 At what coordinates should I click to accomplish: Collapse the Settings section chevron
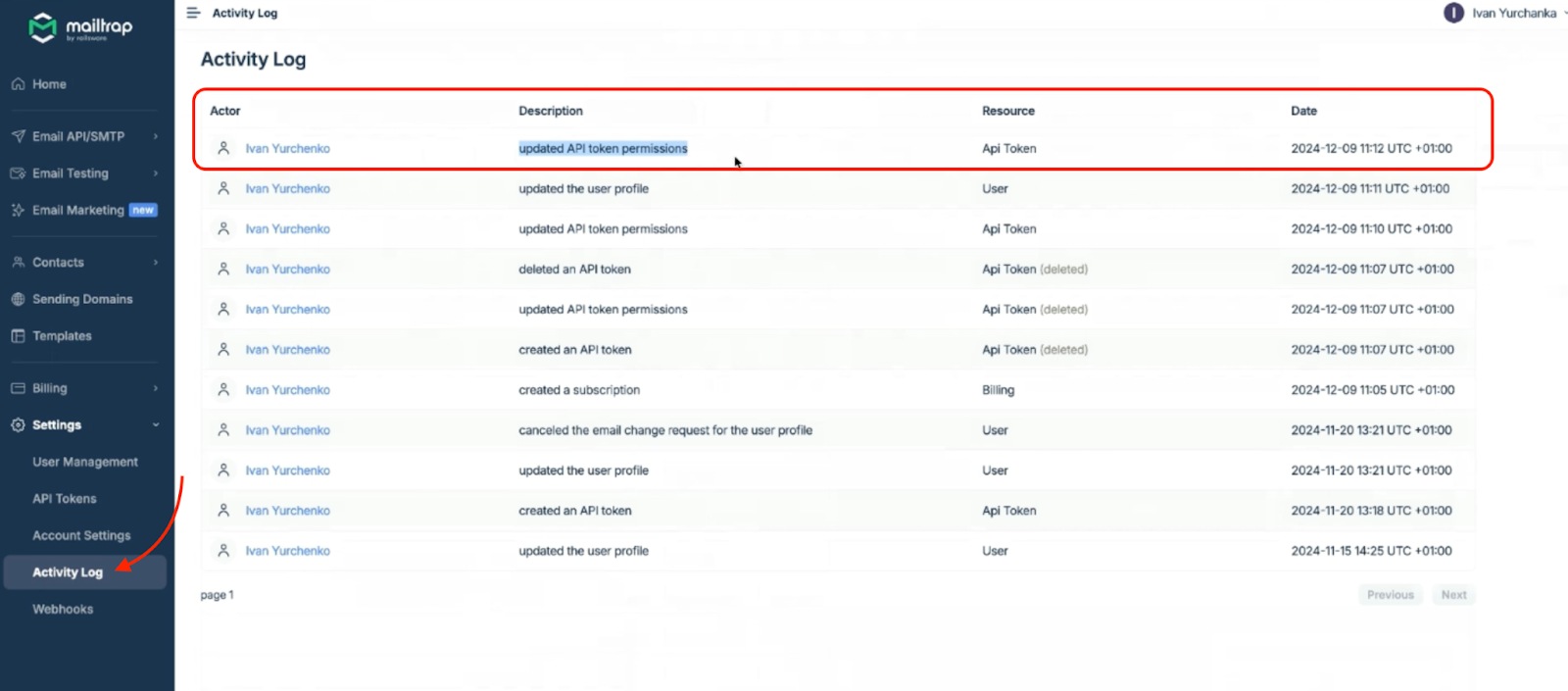click(x=156, y=425)
